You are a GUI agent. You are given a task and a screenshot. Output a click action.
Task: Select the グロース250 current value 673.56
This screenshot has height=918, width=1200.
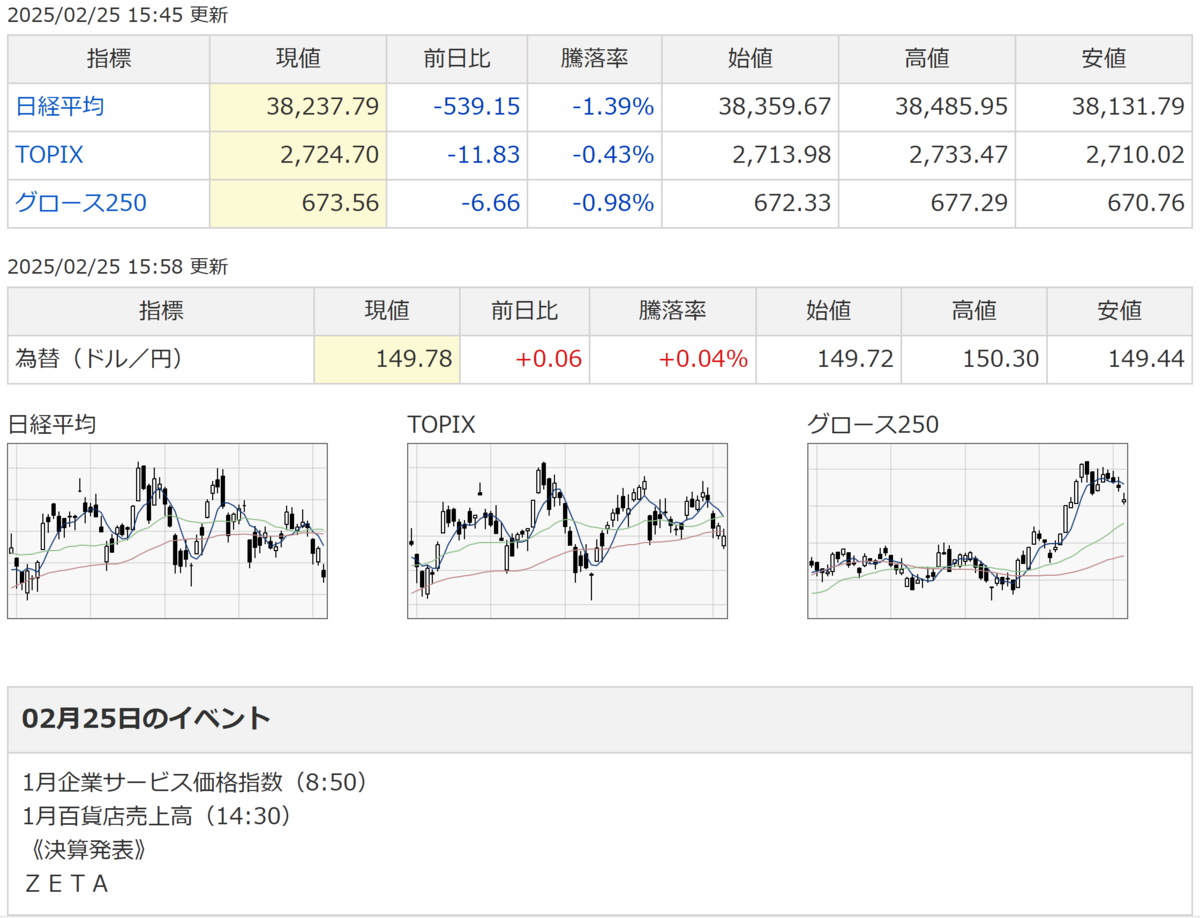point(340,203)
